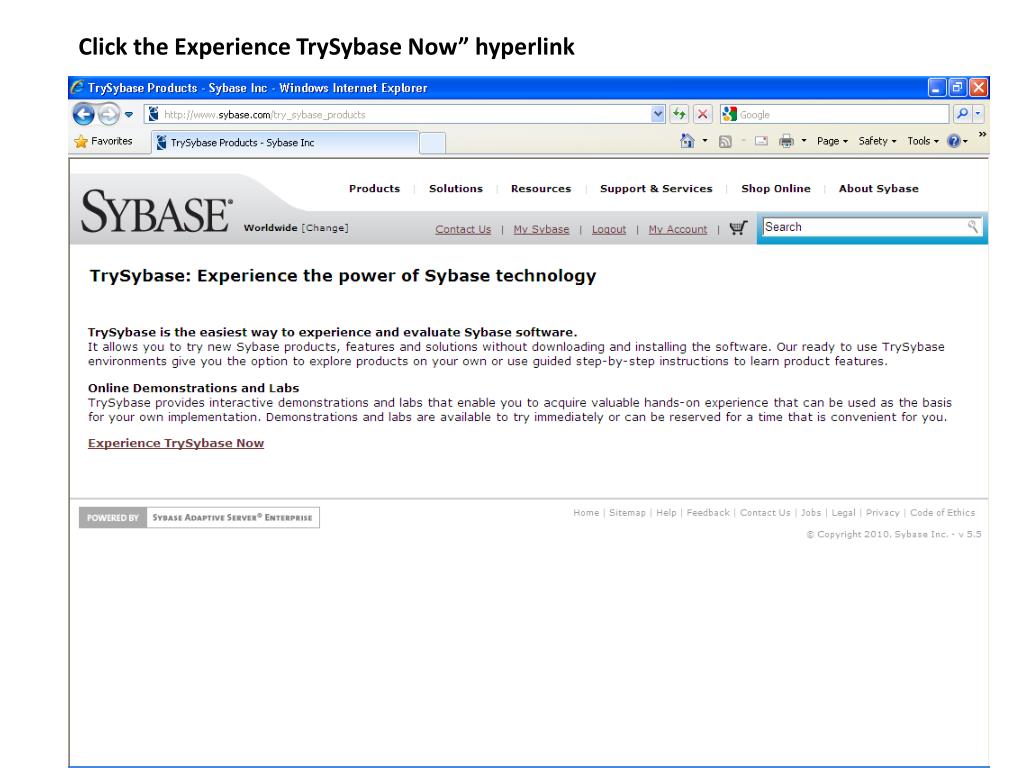1024x768 pixels.
Task: Show more toolbar commands via double chevron
Action: [982, 135]
